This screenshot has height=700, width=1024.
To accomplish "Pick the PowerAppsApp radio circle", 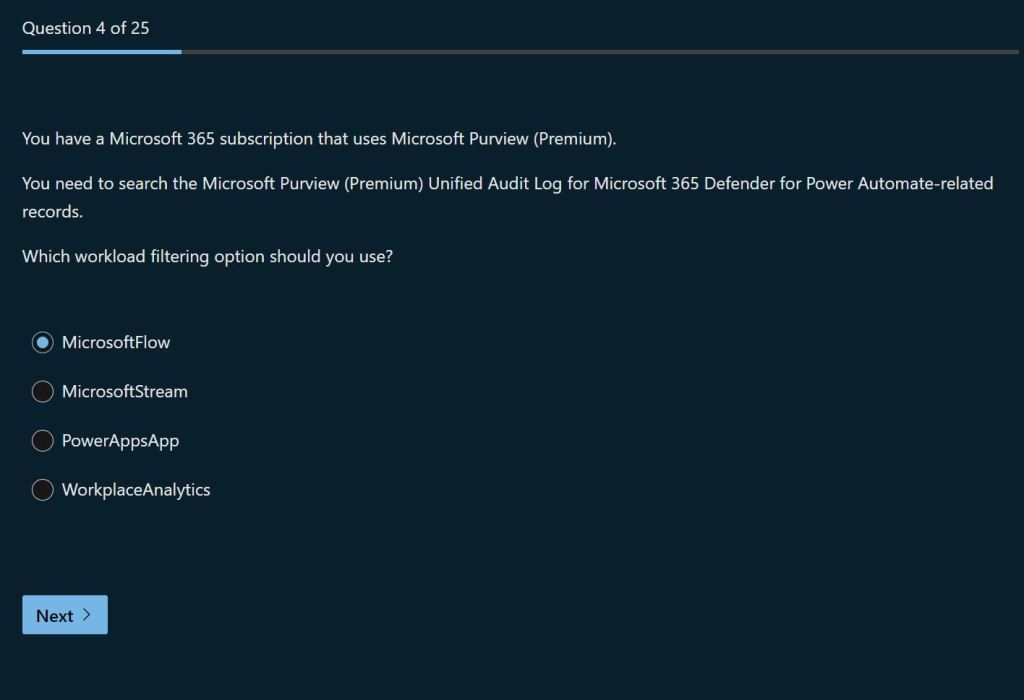I will pyautogui.click(x=42, y=440).
